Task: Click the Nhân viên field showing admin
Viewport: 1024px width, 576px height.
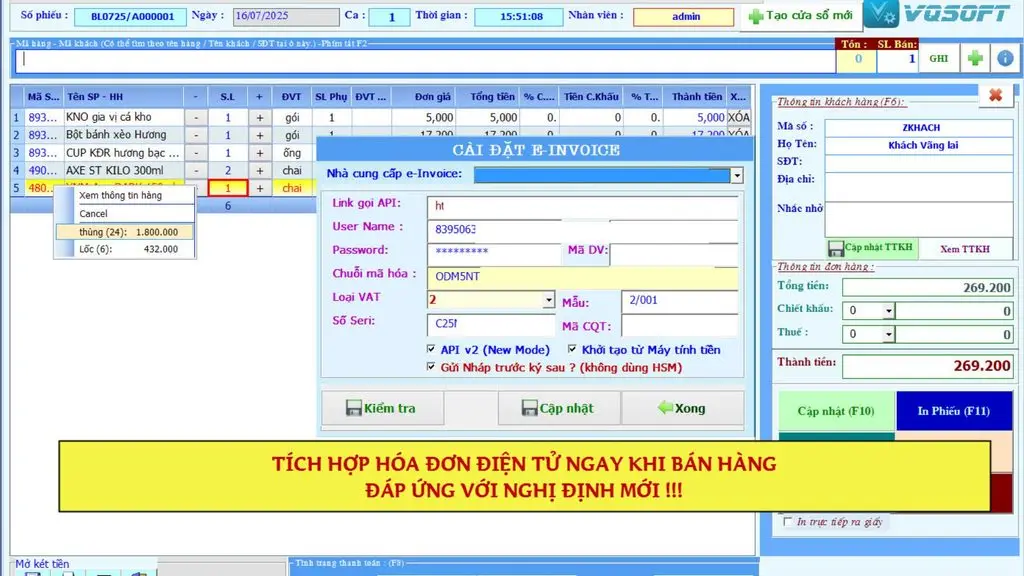Action: [x=683, y=16]
